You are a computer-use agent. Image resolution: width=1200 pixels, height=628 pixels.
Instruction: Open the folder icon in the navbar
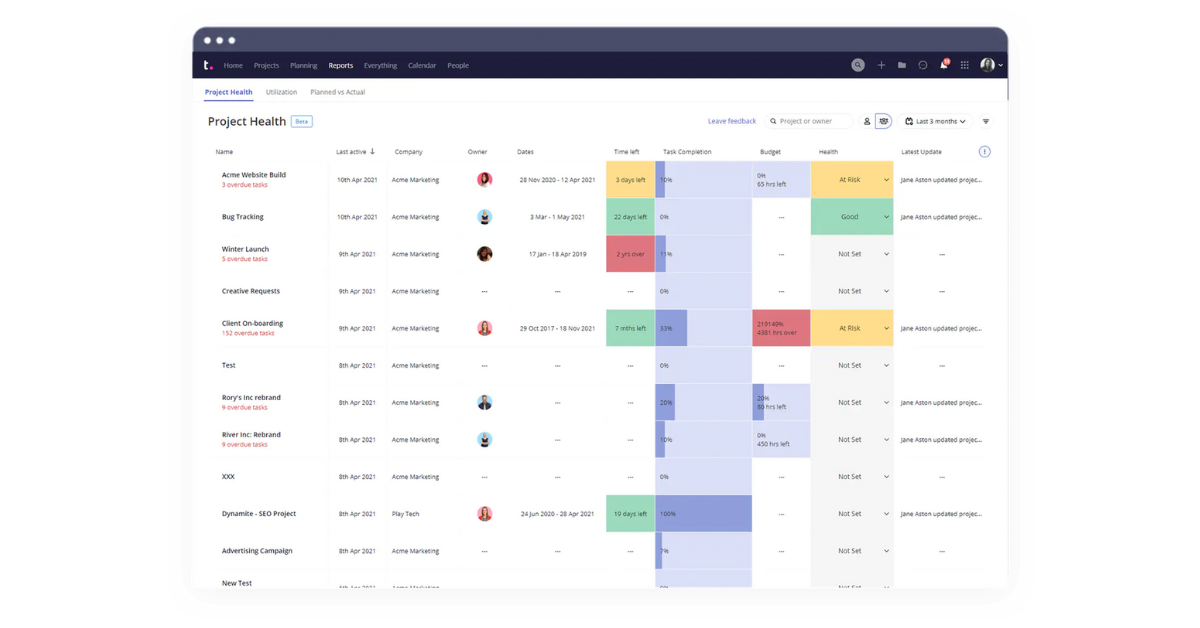pyautogui.click(x=902, y=65)
